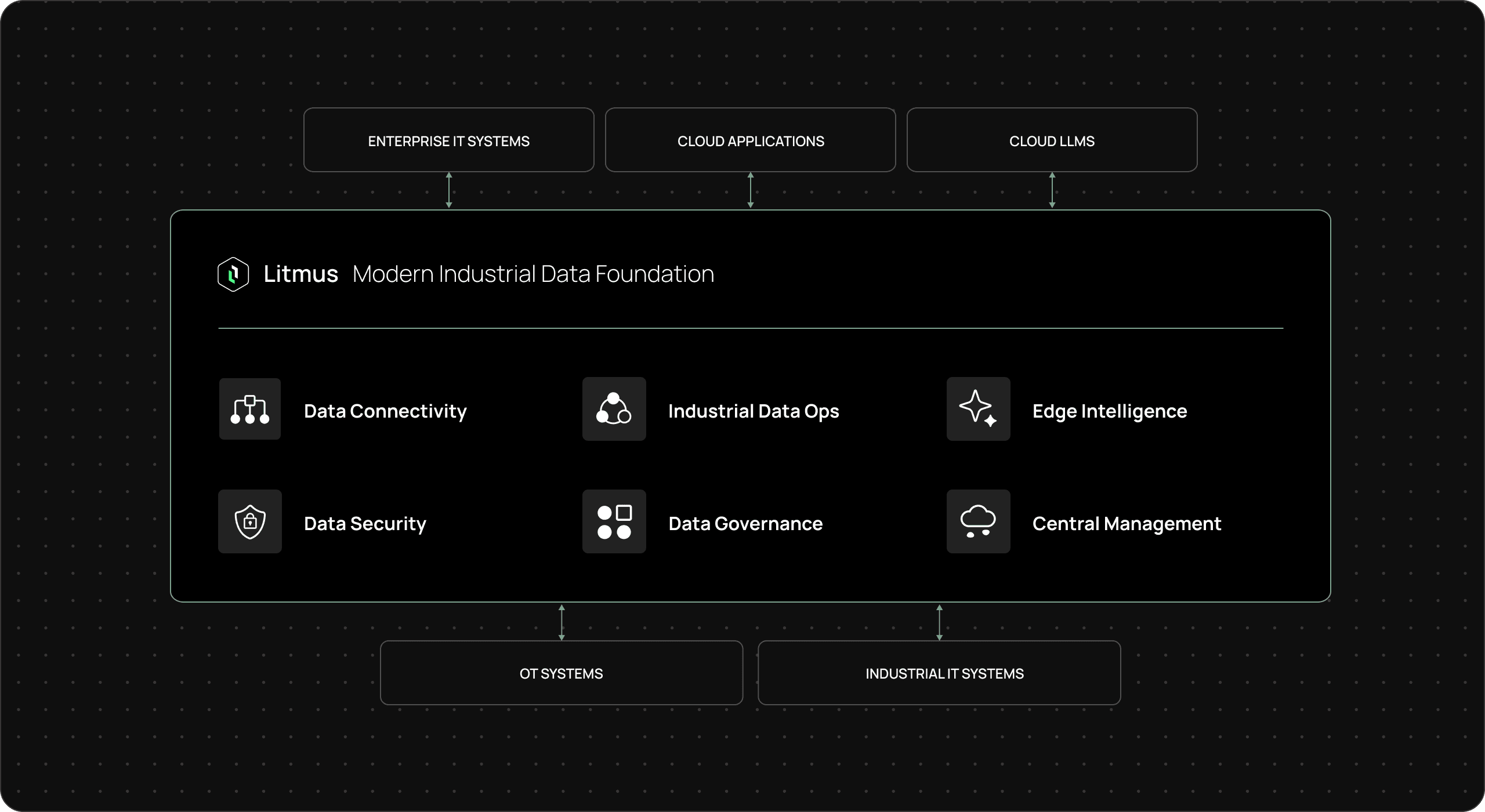Select the OT Systems box

point(561,673)
